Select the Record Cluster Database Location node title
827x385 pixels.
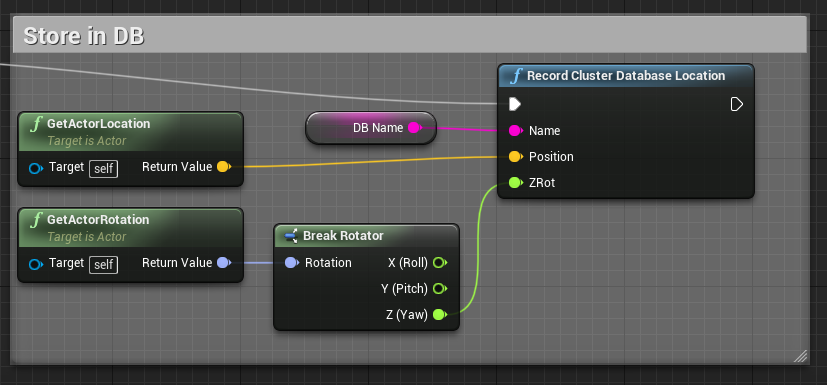coord(626,75)
